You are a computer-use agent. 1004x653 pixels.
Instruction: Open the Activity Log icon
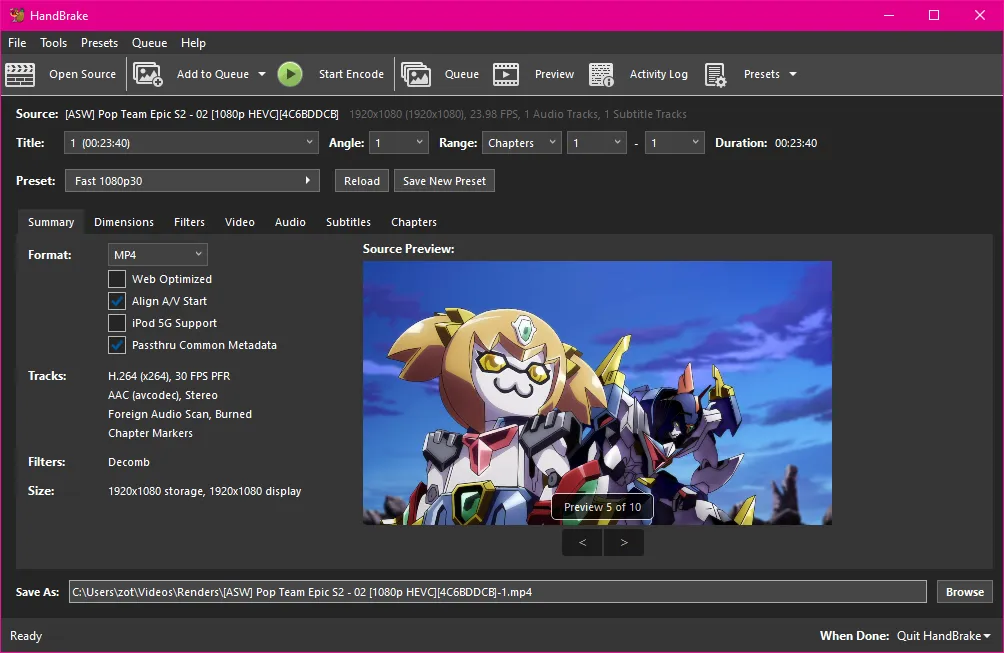click(x=601, y=74)
